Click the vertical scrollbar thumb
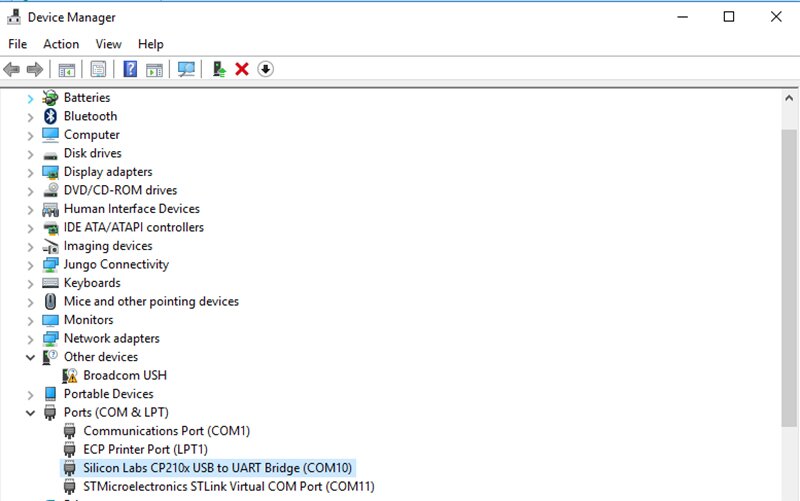This screenshot has height=501, width=800. [x=789, y=278]
